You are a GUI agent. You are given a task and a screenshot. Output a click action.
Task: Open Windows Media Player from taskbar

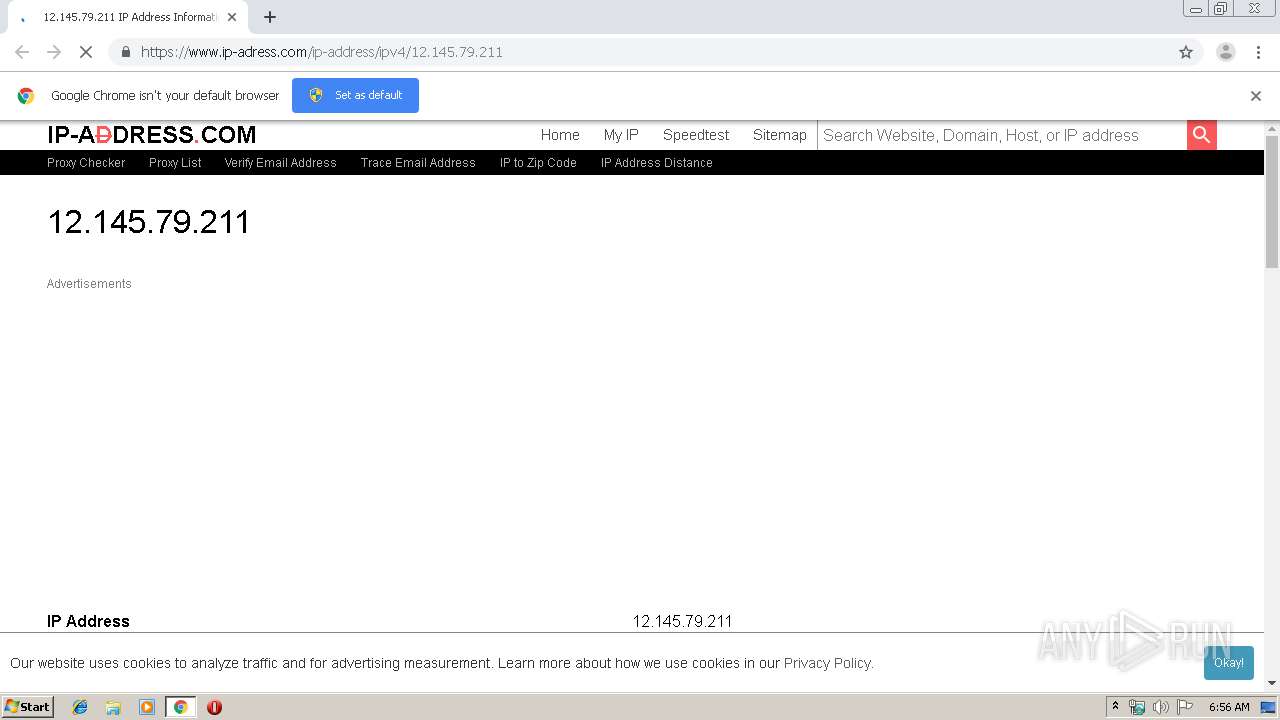click(x=147, y=707)
